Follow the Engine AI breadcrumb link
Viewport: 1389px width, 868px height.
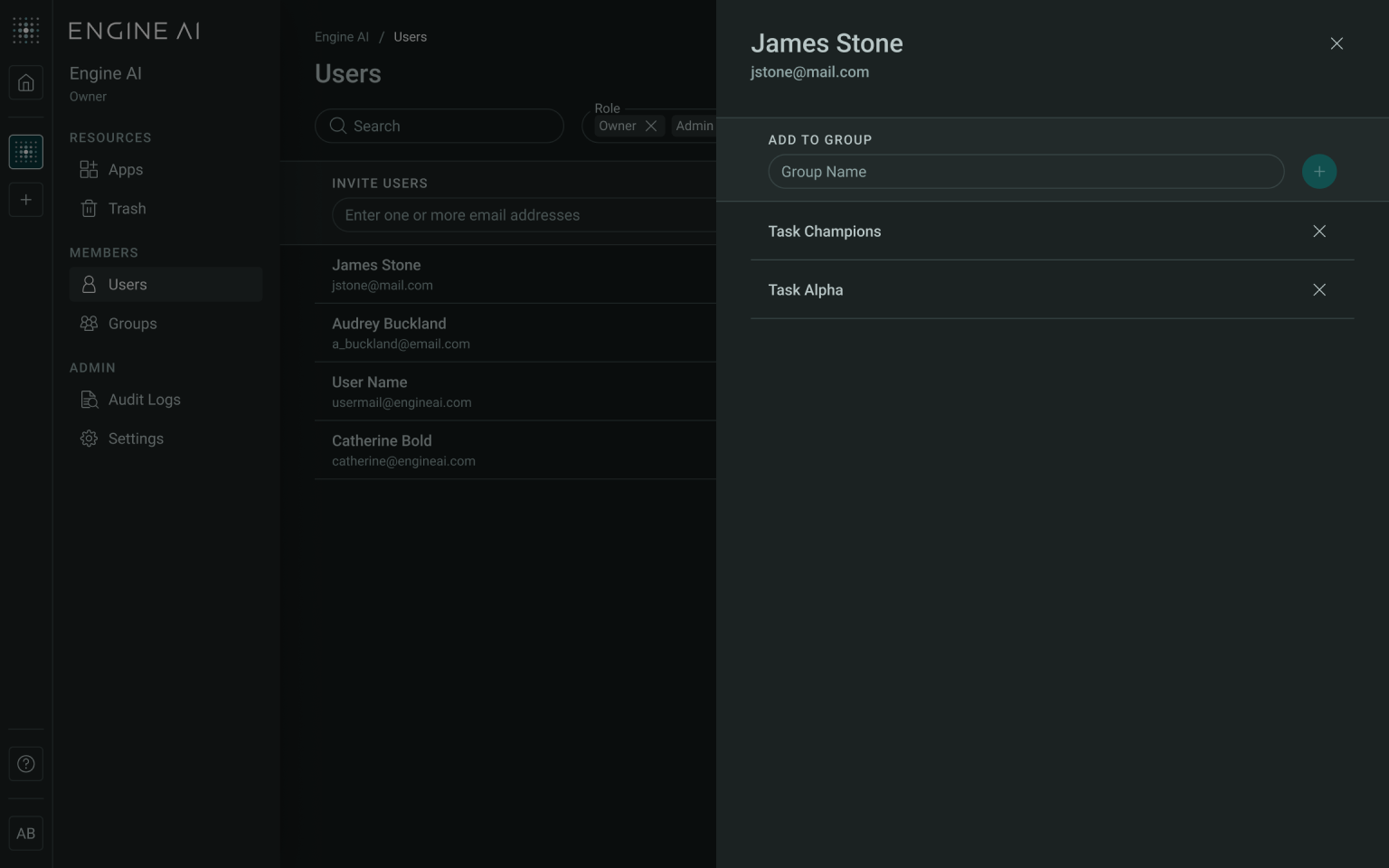click(x=342, y=37)
